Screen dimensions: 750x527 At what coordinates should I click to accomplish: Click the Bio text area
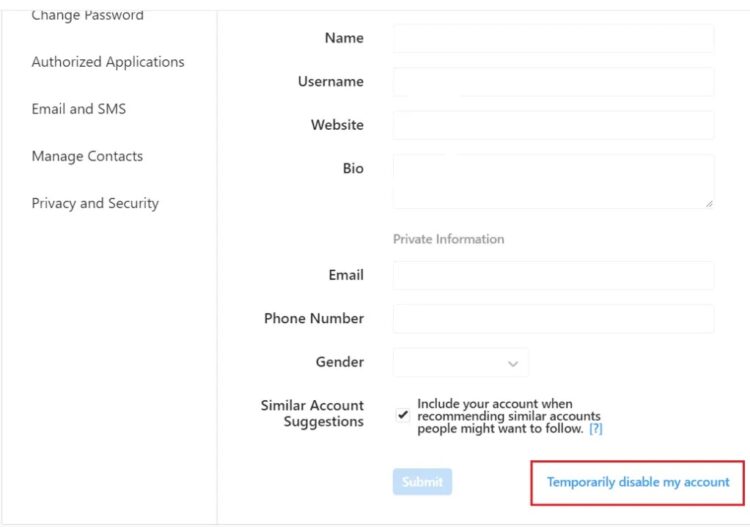553,181
